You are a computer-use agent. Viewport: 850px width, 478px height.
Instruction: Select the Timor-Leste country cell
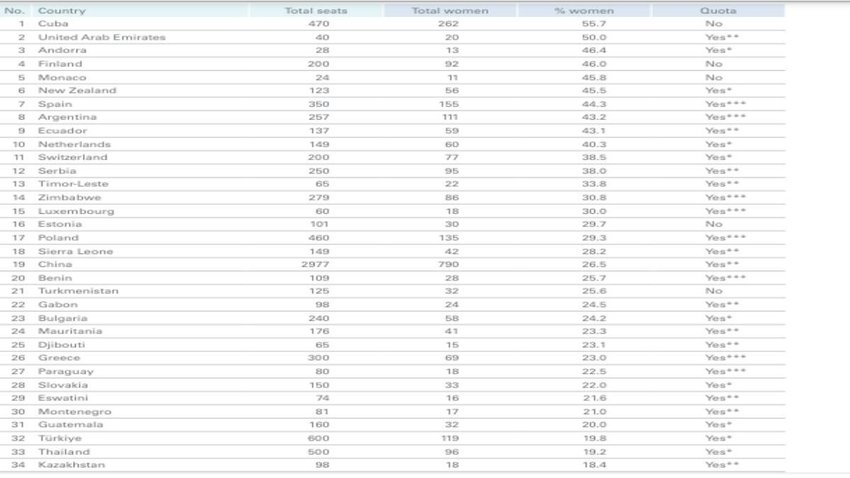(73, 183)
